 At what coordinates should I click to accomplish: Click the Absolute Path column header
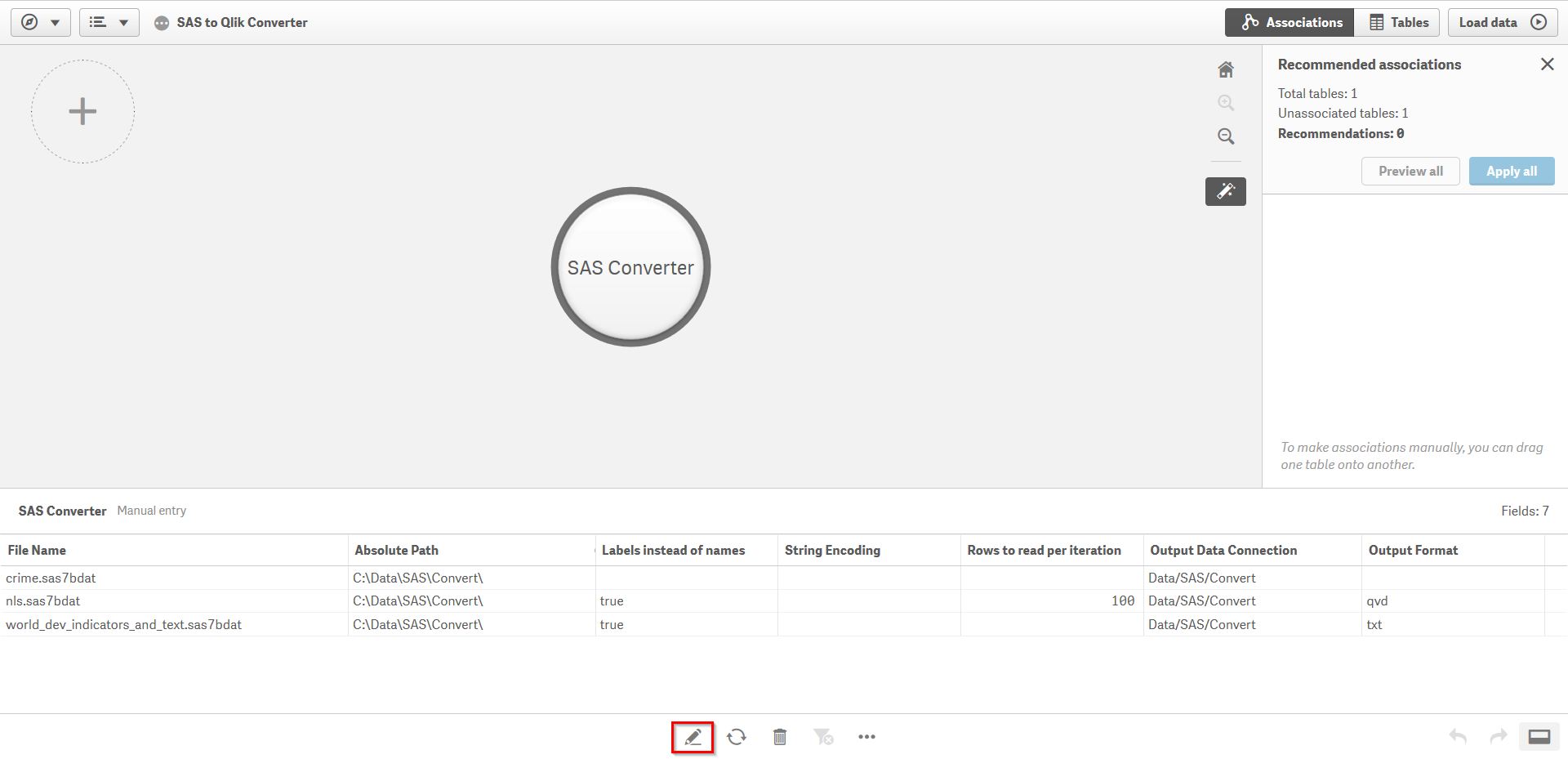click(472, 550)
